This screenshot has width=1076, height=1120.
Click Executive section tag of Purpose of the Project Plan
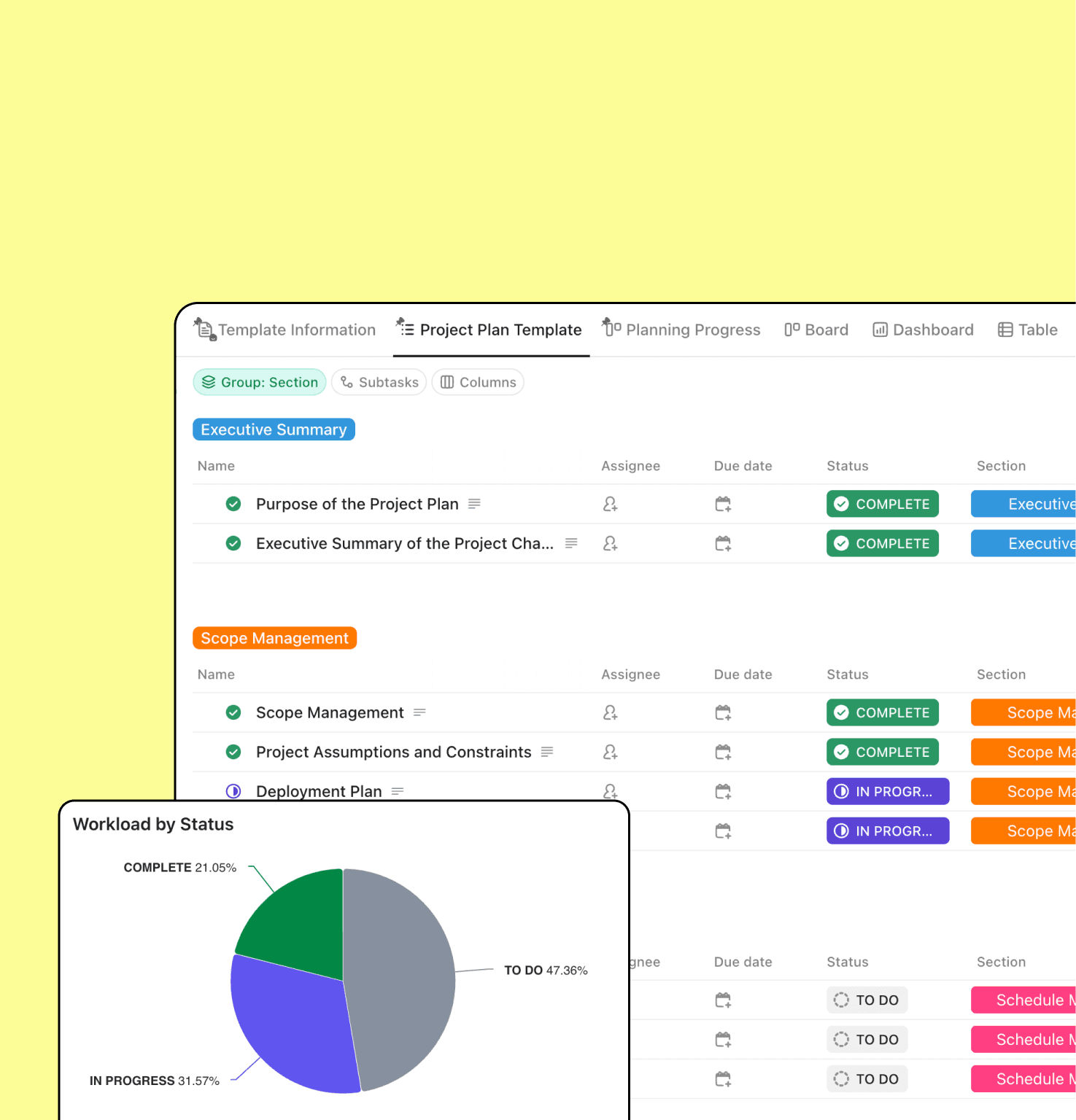pos(1023,504)
